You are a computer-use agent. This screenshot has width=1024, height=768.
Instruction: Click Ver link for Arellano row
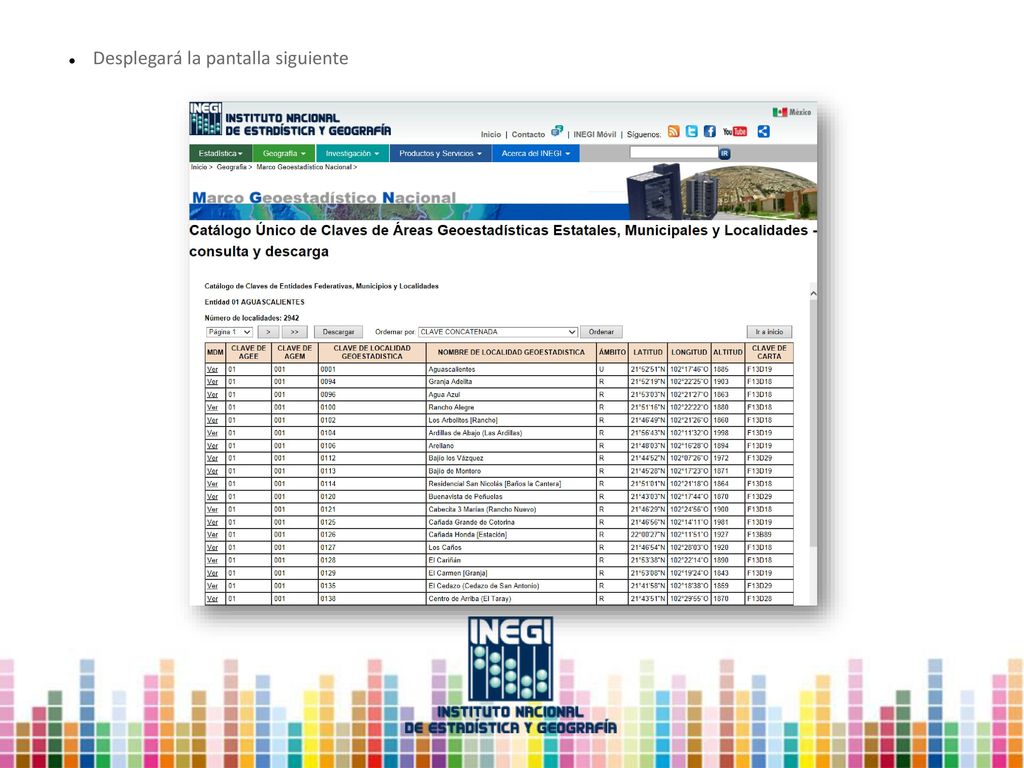point(212,446)
